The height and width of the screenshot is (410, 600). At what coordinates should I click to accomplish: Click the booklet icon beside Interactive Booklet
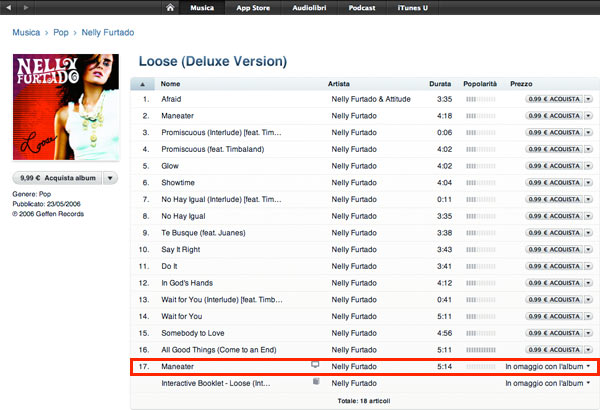click(x=316, y=382)
